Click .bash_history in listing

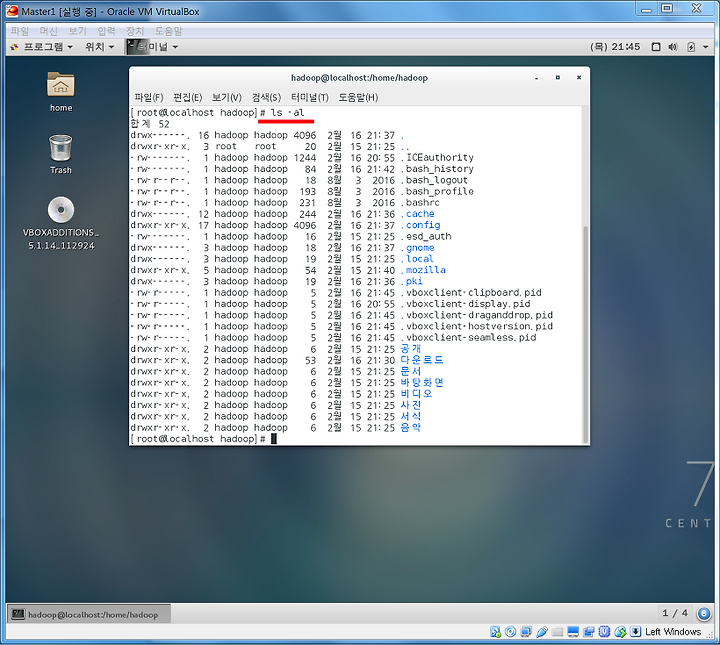click(437, 169)
